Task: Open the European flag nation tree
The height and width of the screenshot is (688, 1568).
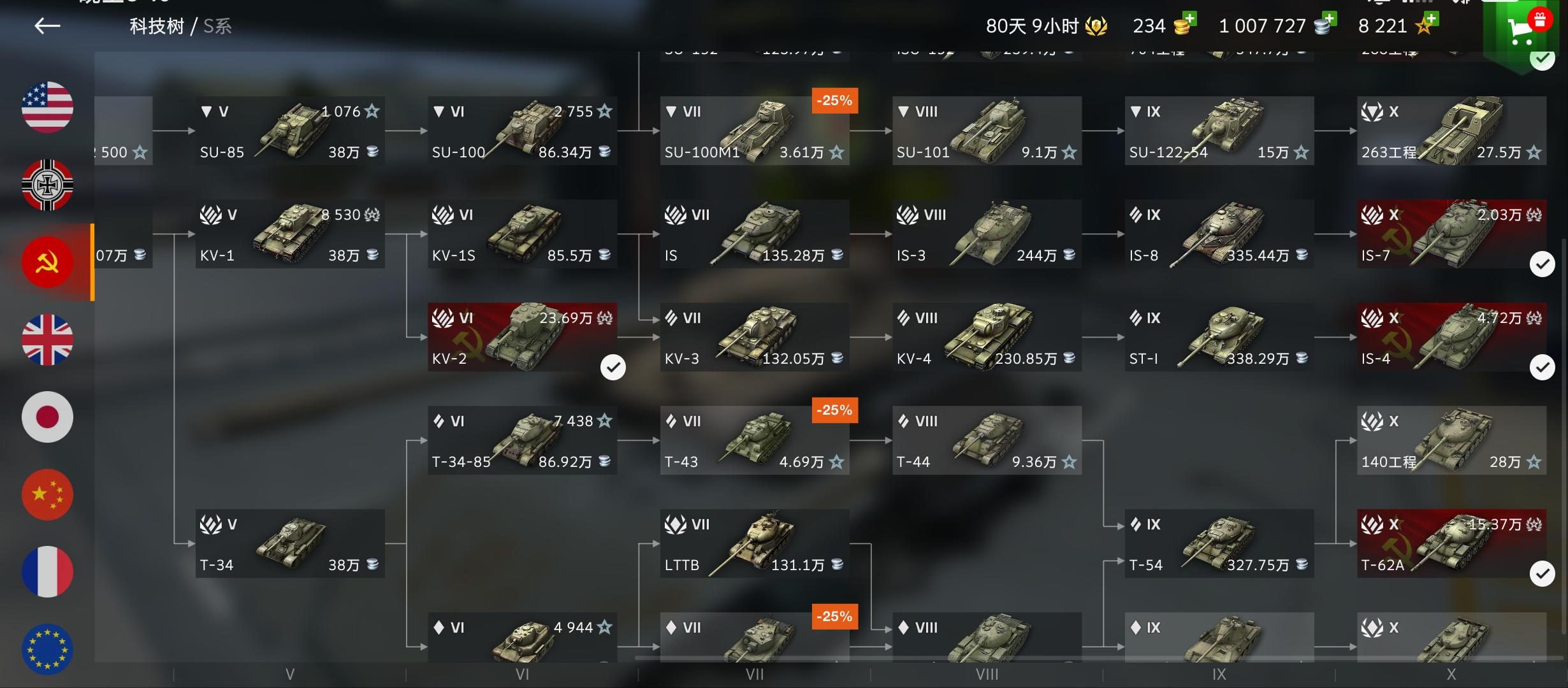Action: [x=47, y=649]
